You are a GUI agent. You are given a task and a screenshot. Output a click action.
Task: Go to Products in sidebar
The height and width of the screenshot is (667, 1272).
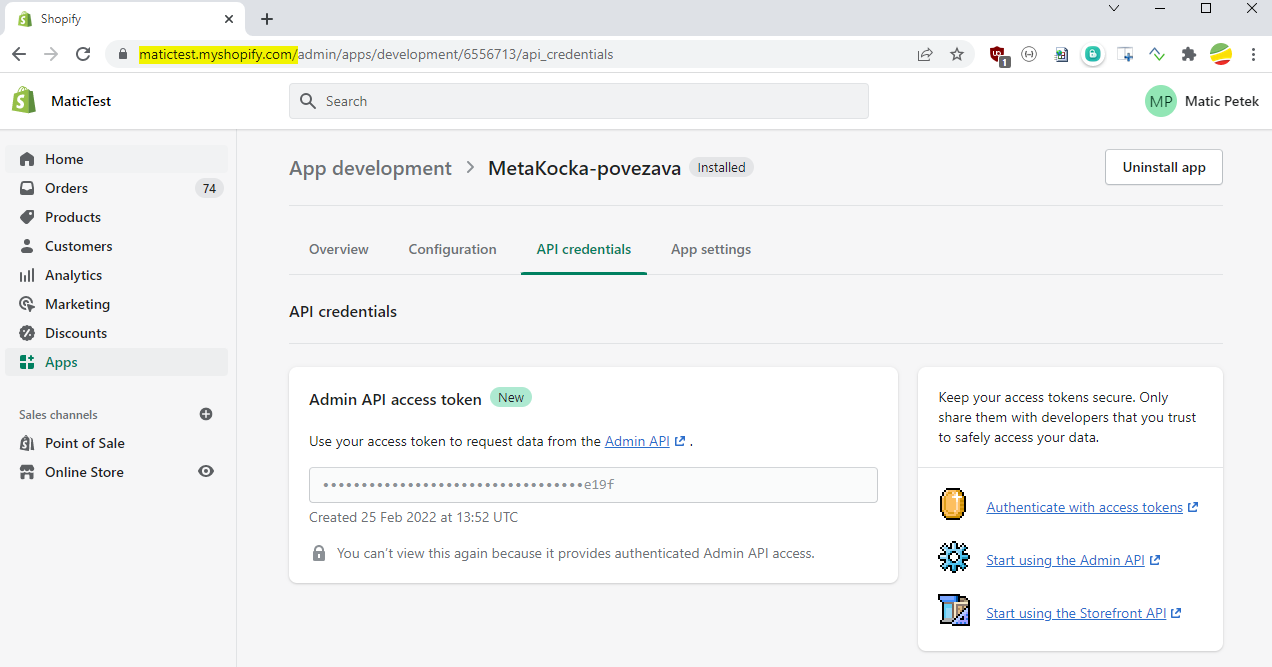pyautogui.click(x=117, y=217)
